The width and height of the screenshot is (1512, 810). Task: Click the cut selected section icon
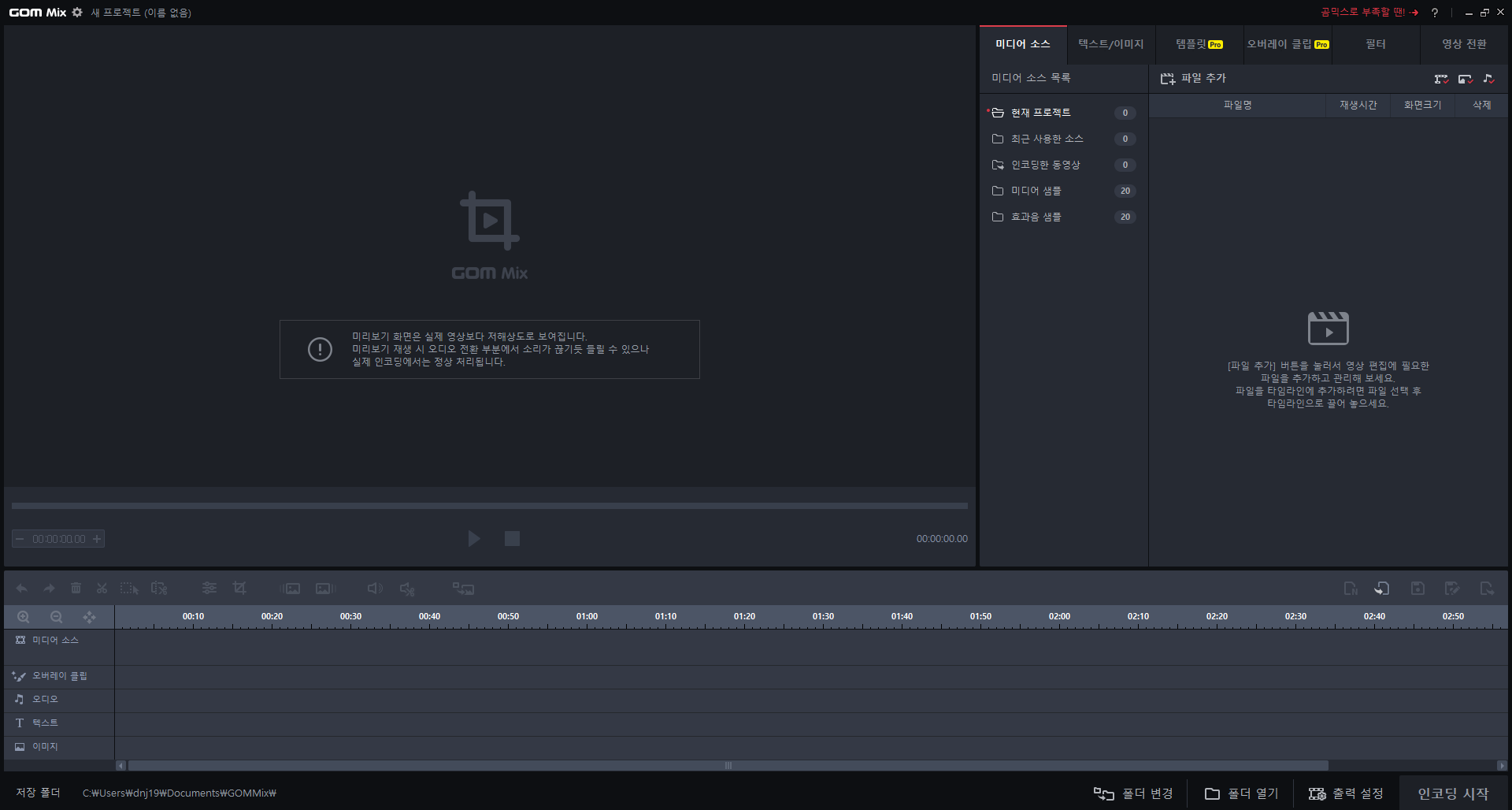click(159, 589)
